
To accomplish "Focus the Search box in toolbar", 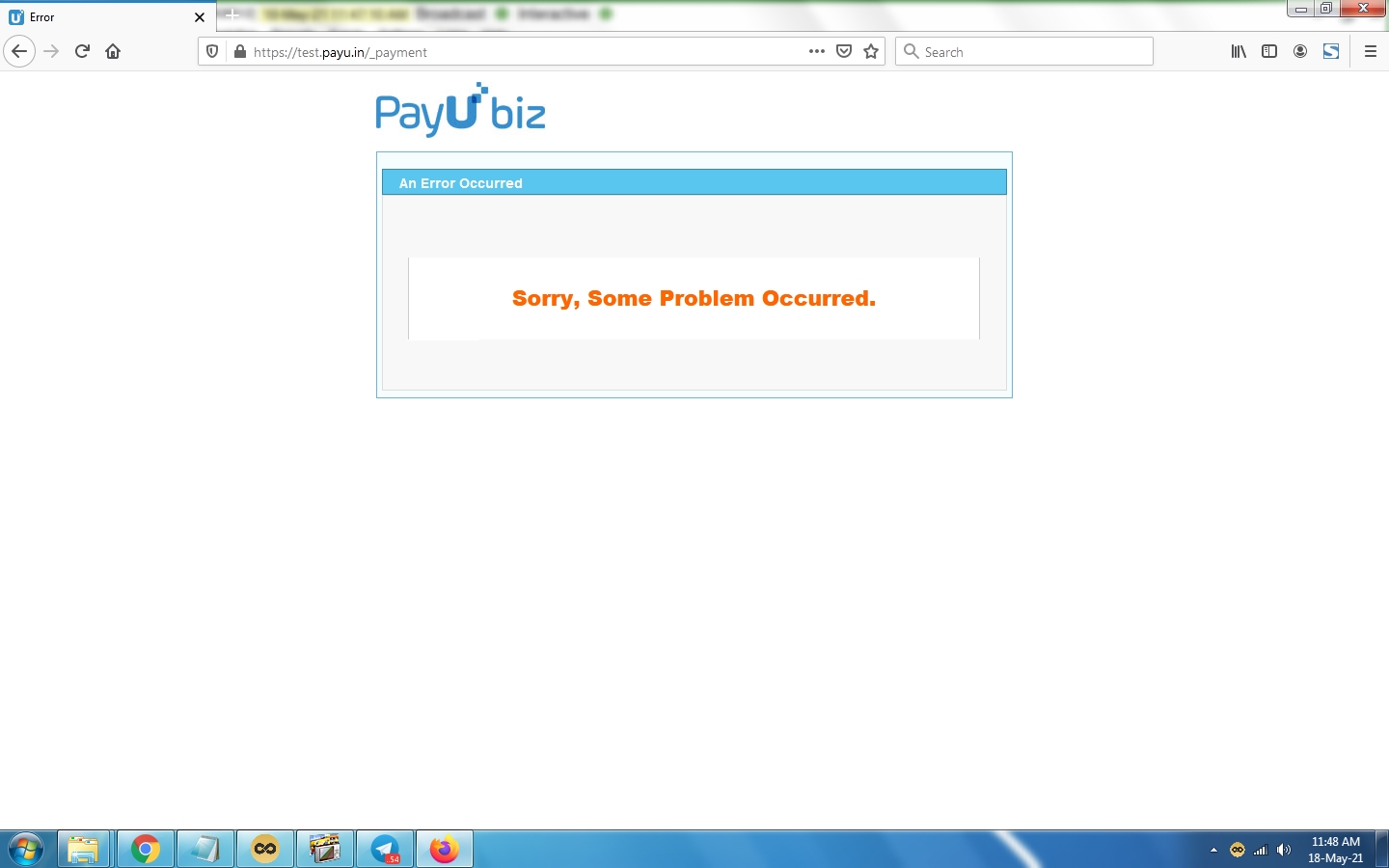I will click(1024, 52).
